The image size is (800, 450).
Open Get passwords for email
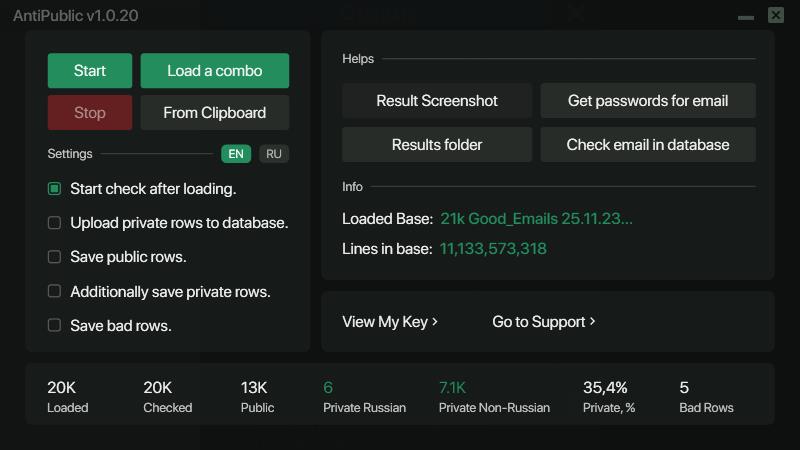pyautogui.click(x=647, y=101)
